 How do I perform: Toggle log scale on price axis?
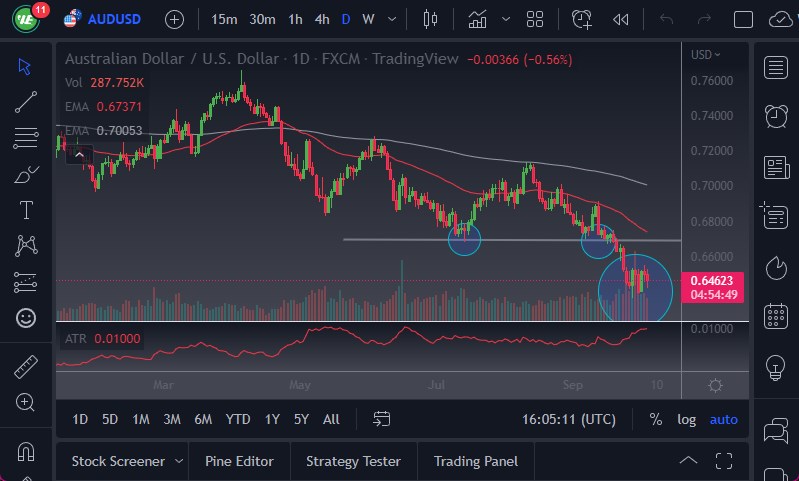pyautogui.click(x=686, y=419)
